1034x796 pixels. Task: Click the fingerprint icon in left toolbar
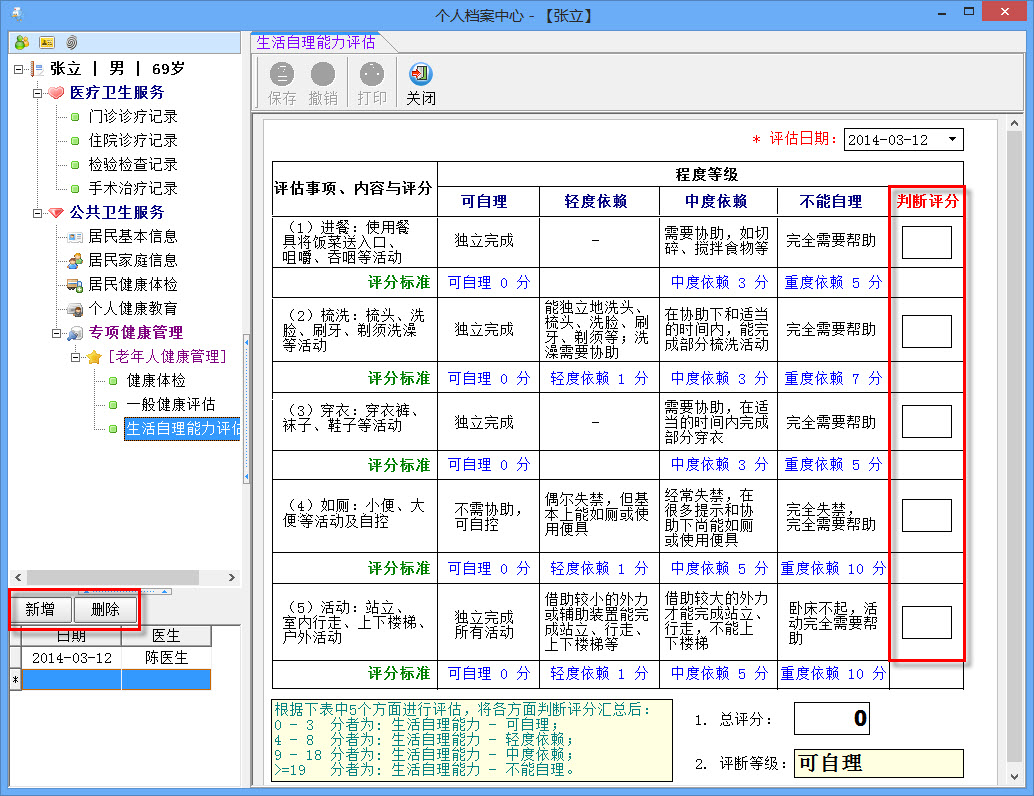(x=71, y=42)
